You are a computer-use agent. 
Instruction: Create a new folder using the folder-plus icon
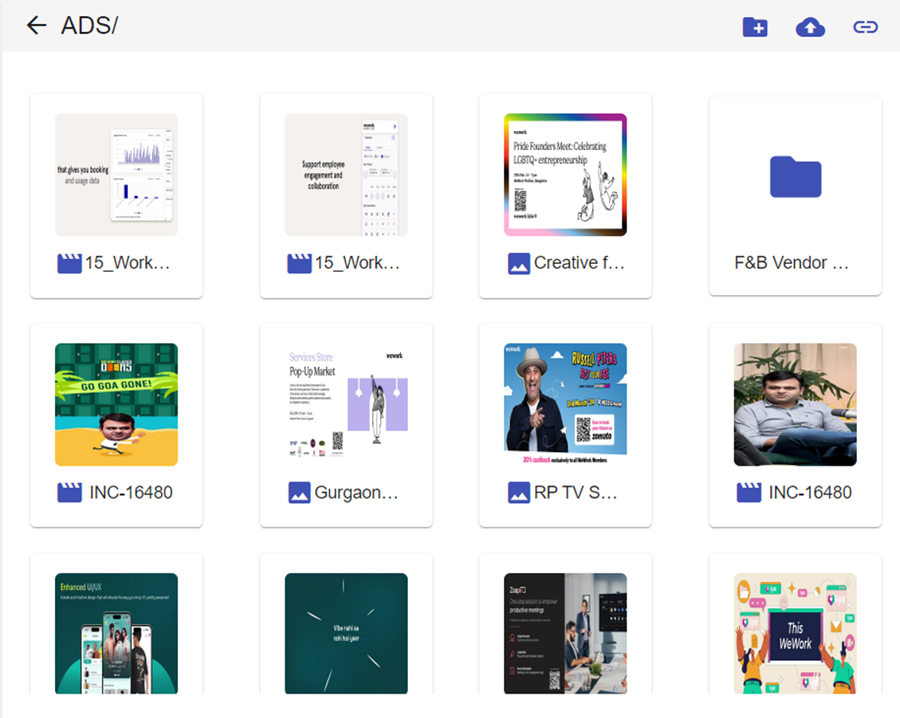coord(755,27)
